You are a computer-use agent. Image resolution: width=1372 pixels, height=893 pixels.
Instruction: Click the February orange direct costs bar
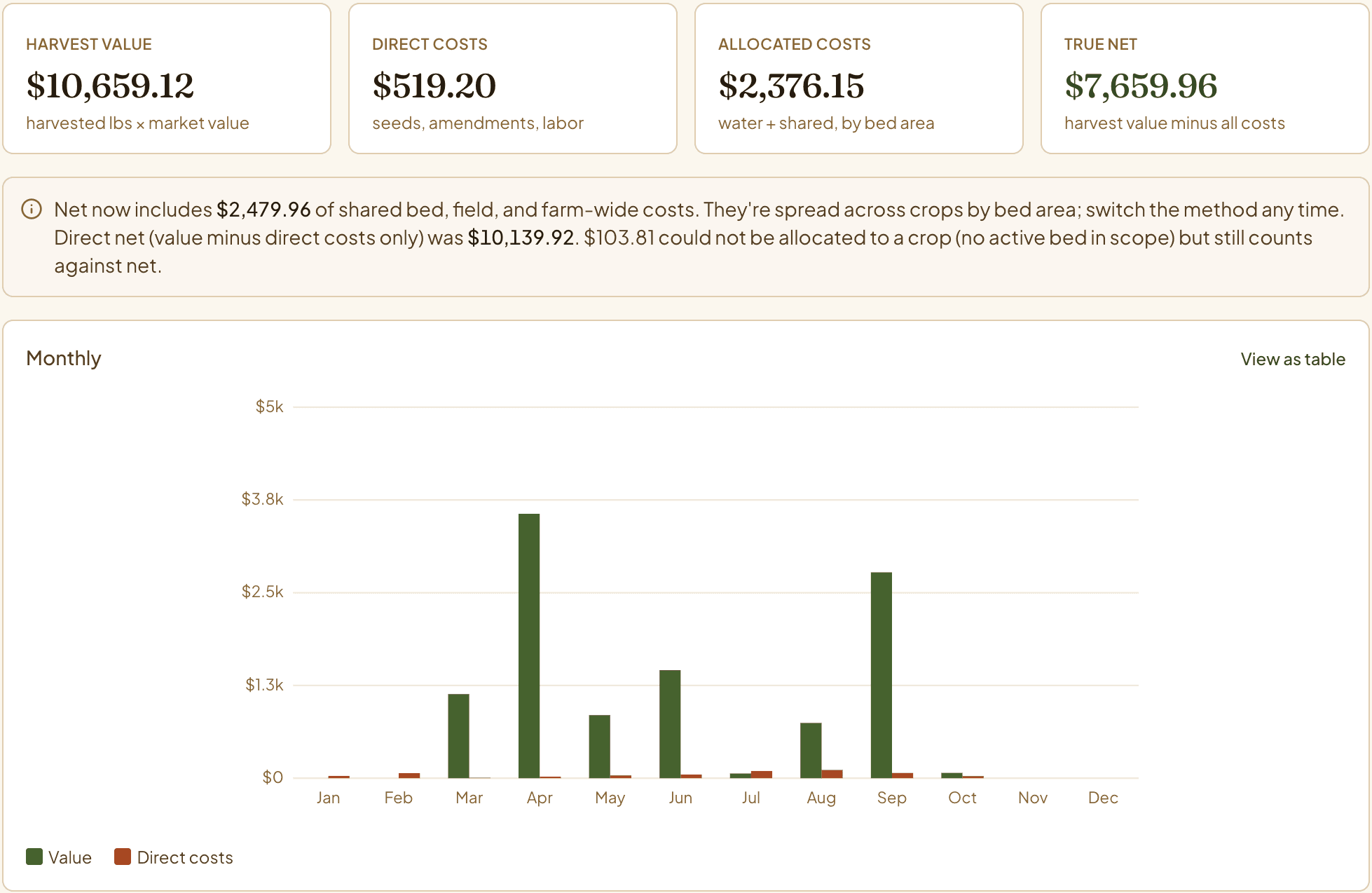409,775
